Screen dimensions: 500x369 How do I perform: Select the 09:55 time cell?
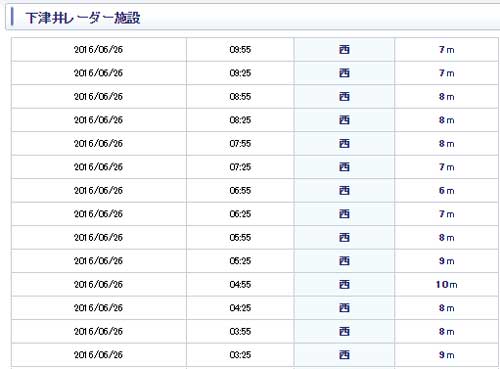240,50
